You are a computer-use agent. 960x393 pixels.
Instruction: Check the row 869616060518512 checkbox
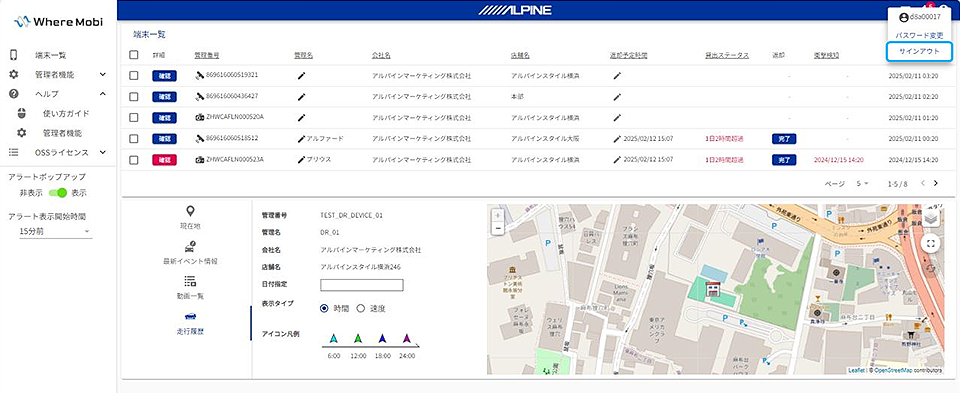[134, 139]
